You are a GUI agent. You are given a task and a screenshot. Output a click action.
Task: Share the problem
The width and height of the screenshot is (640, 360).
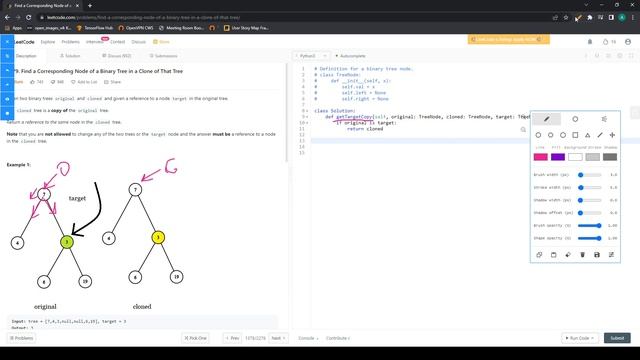[113, 82]
